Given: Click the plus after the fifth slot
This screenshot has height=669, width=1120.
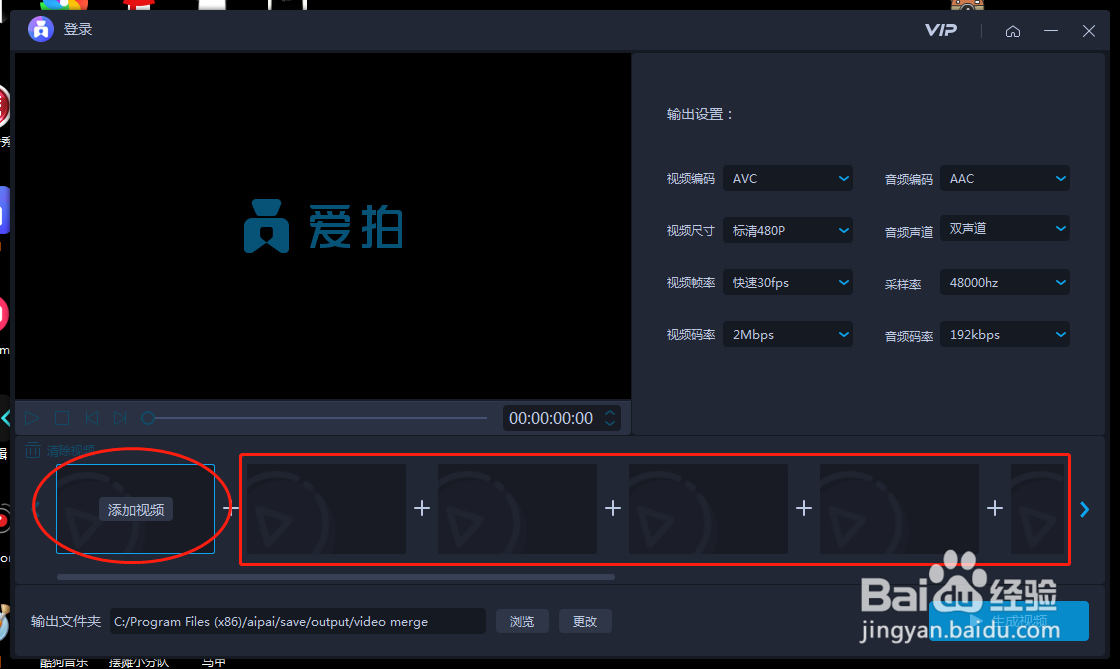Looking at the screenshot, I should point(995,508).
